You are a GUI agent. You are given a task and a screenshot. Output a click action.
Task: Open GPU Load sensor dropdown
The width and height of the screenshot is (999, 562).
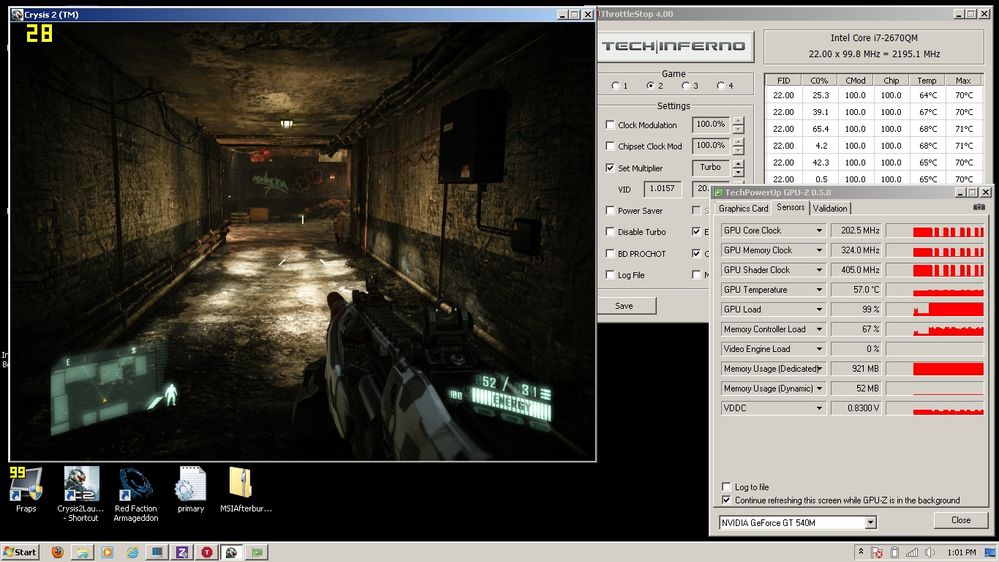point(819,310)
